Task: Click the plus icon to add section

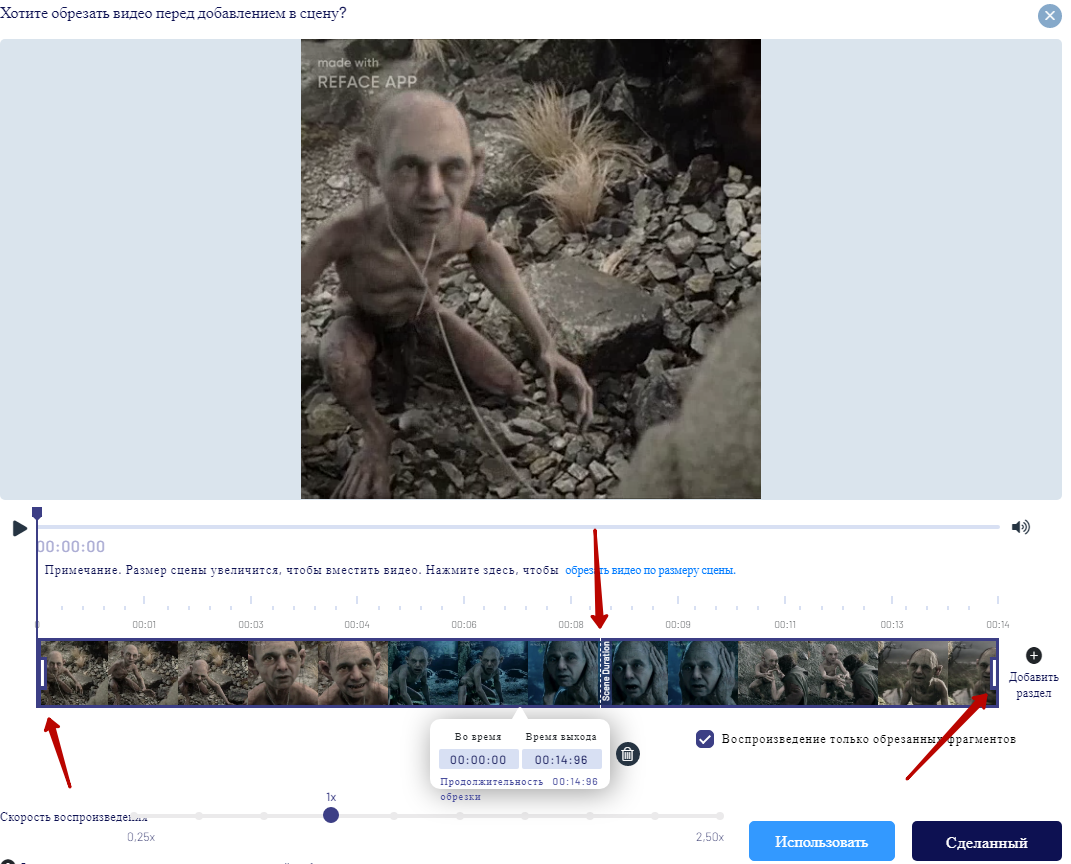Action: (1033, 656)
